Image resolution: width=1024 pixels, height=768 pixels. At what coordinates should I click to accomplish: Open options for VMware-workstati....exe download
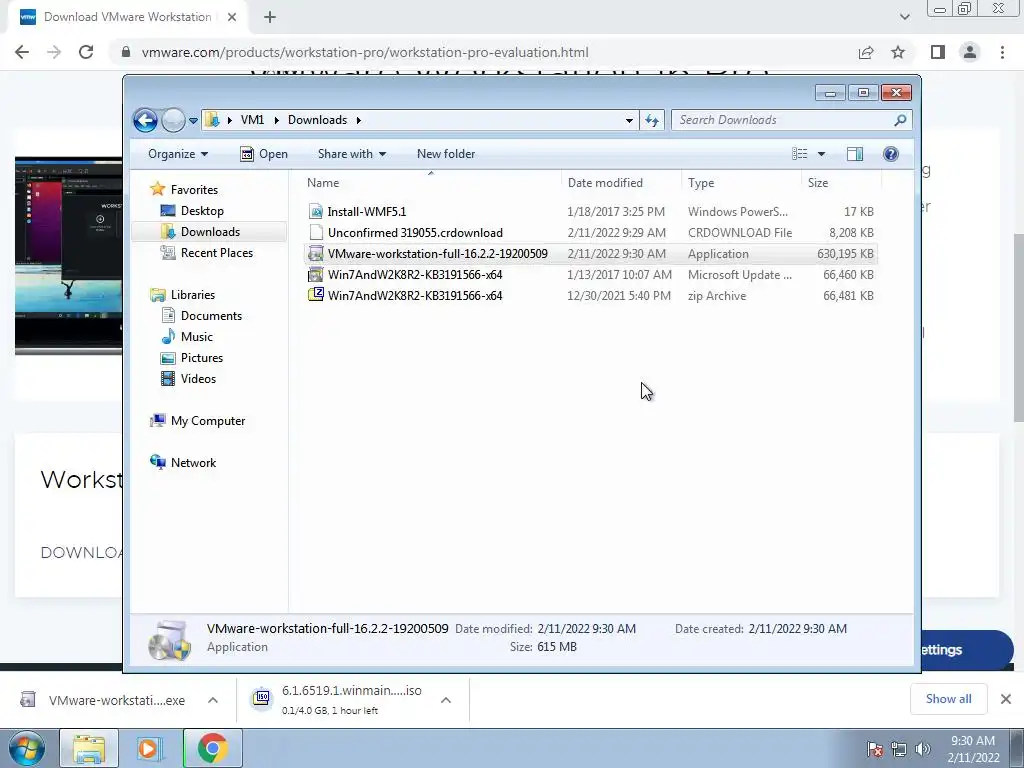[x=213, y=700]
